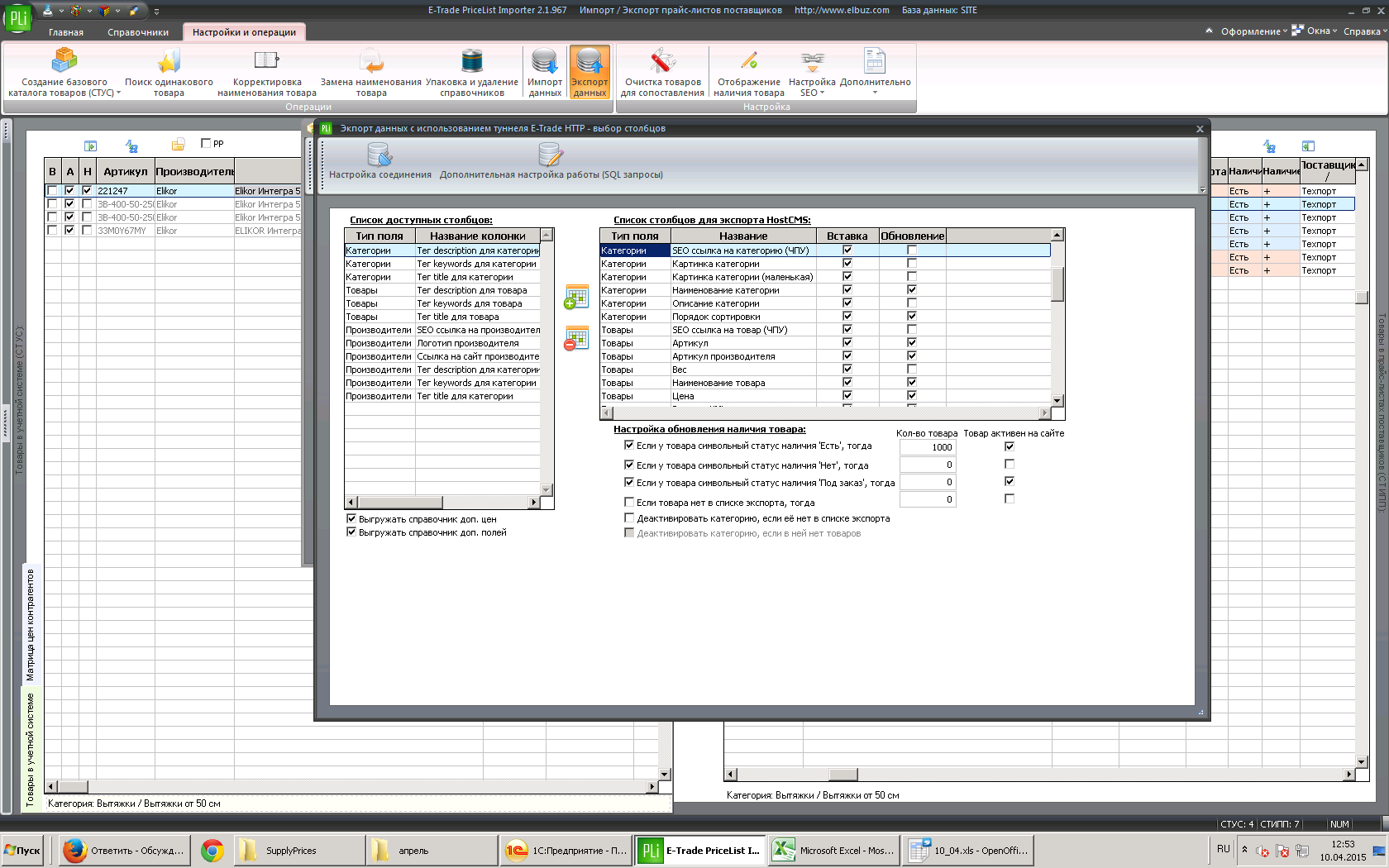1389x868 pixels.
Task: Open Google Chrome from the taskbar
Action: [x=212, y=850]
